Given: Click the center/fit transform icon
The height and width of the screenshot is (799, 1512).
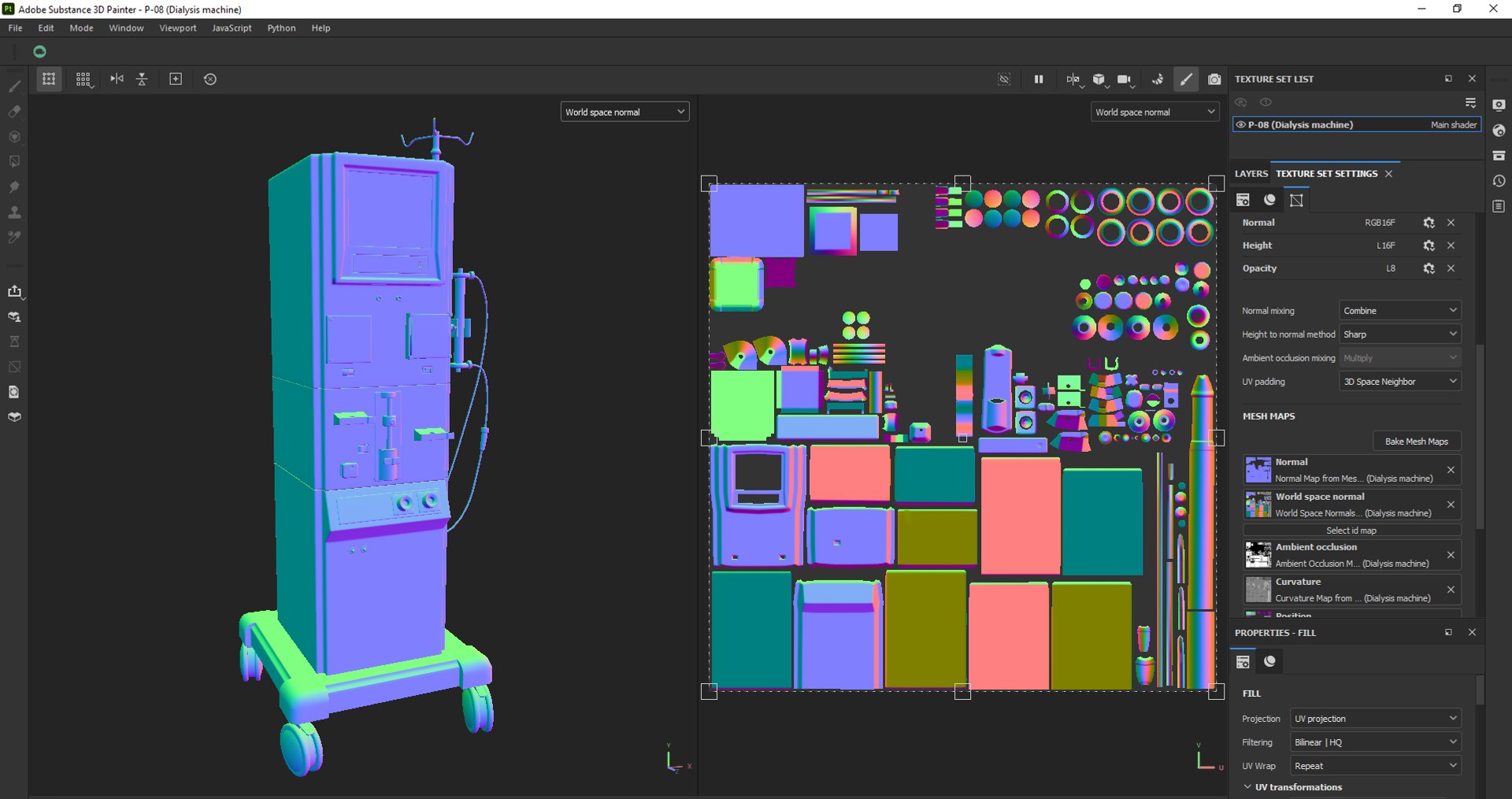Looking at the screenshot, I should [x=176, y=79].
